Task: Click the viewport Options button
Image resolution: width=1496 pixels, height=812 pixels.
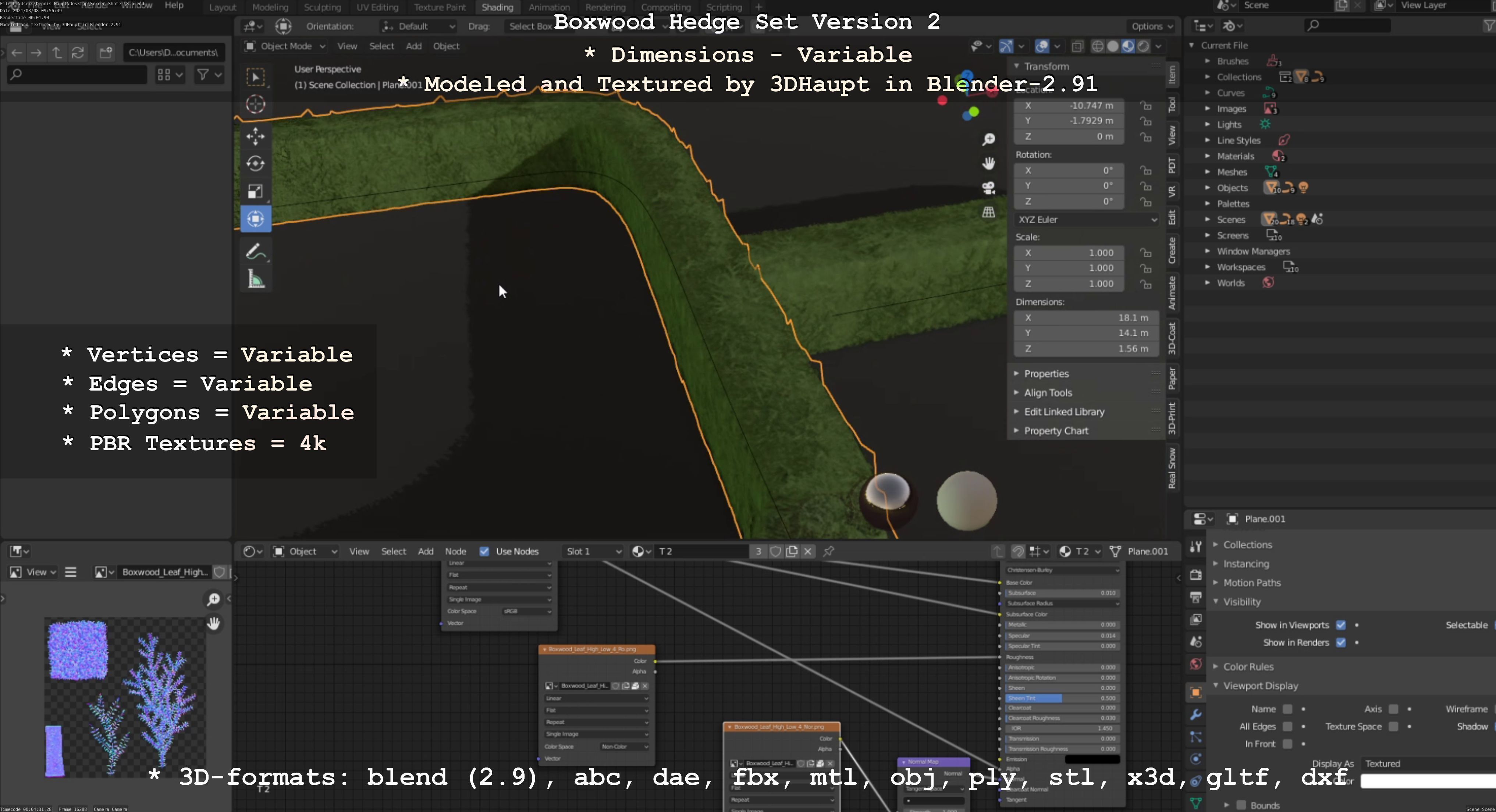Action: coord(1152,27)
